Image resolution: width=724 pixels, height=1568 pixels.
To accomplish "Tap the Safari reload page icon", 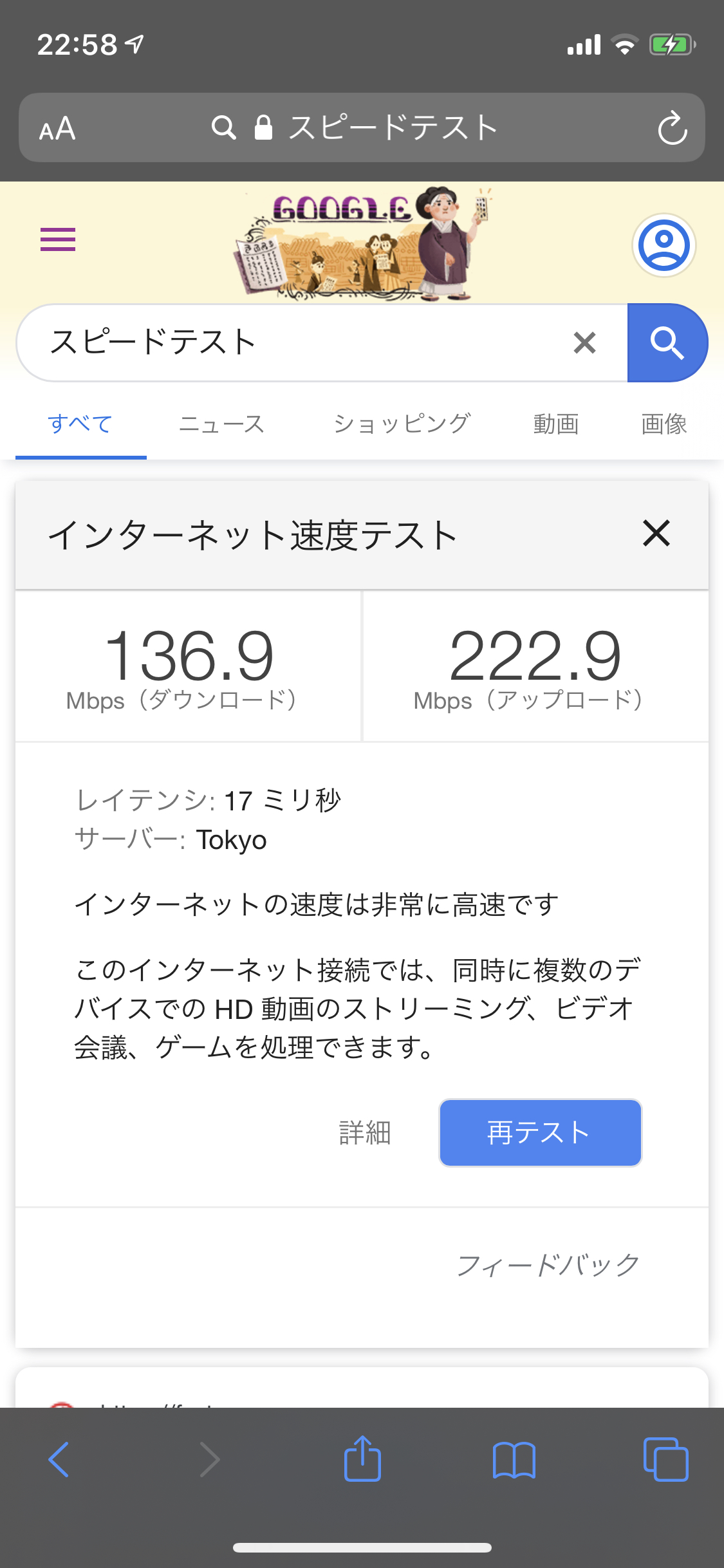I will (673, 127).
